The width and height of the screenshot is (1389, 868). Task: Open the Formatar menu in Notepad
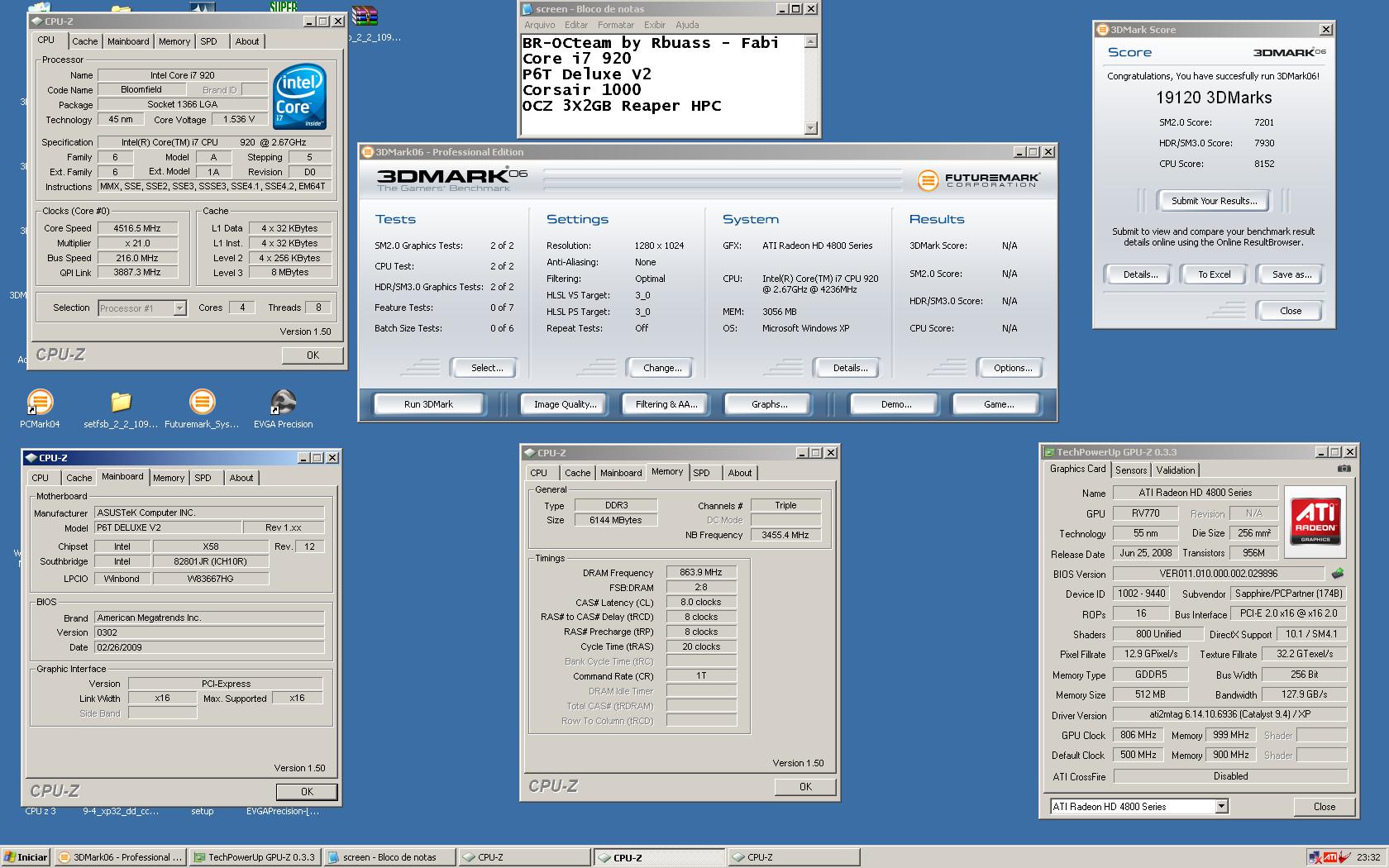tap(616, 25)
